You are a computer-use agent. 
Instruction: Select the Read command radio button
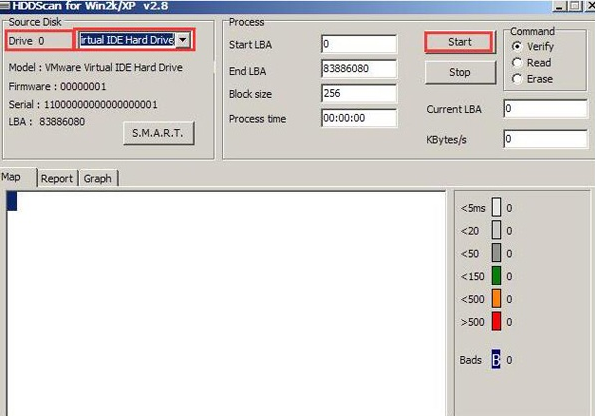(x=516, y=63)
